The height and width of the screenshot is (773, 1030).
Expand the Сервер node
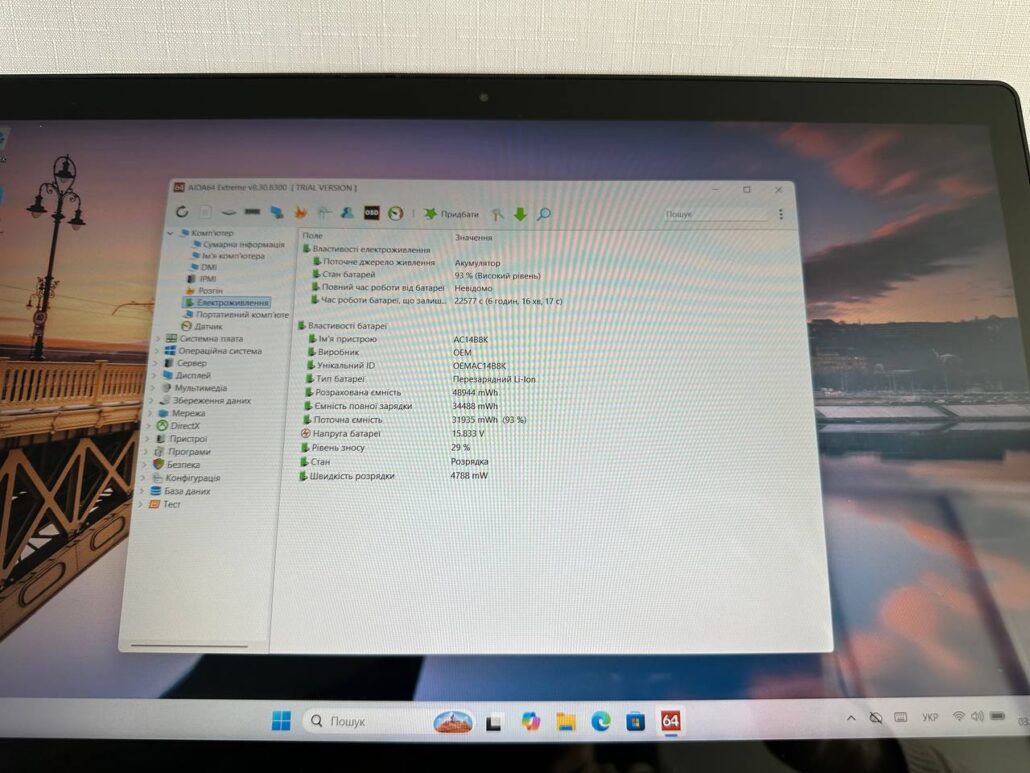coord(156,363)
